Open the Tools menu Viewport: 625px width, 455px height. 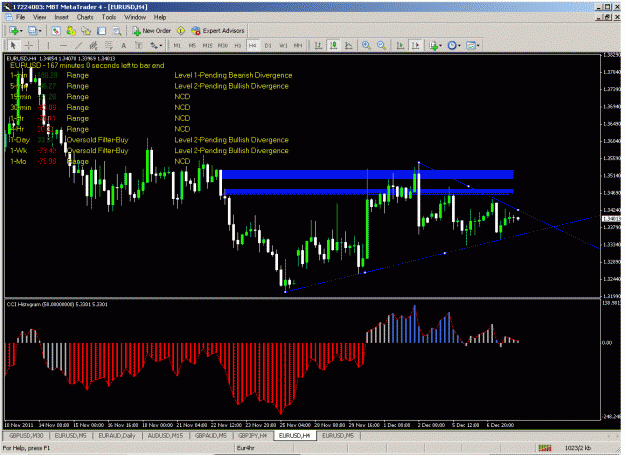108,17
